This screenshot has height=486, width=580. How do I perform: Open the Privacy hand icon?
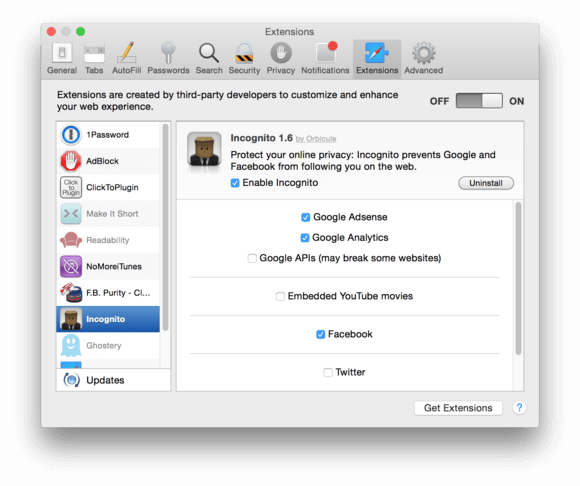click(x=281, y=53)
